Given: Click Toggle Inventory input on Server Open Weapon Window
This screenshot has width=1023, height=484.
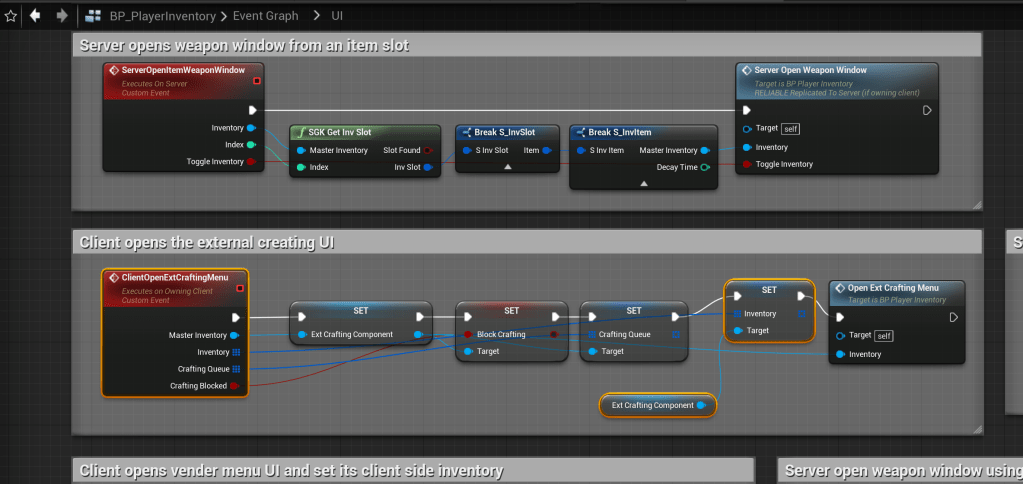Looking at the screenshot, I should tap(747, 164).
